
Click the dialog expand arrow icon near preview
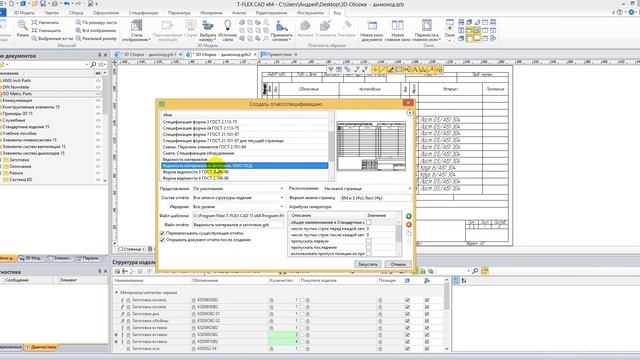409,113
